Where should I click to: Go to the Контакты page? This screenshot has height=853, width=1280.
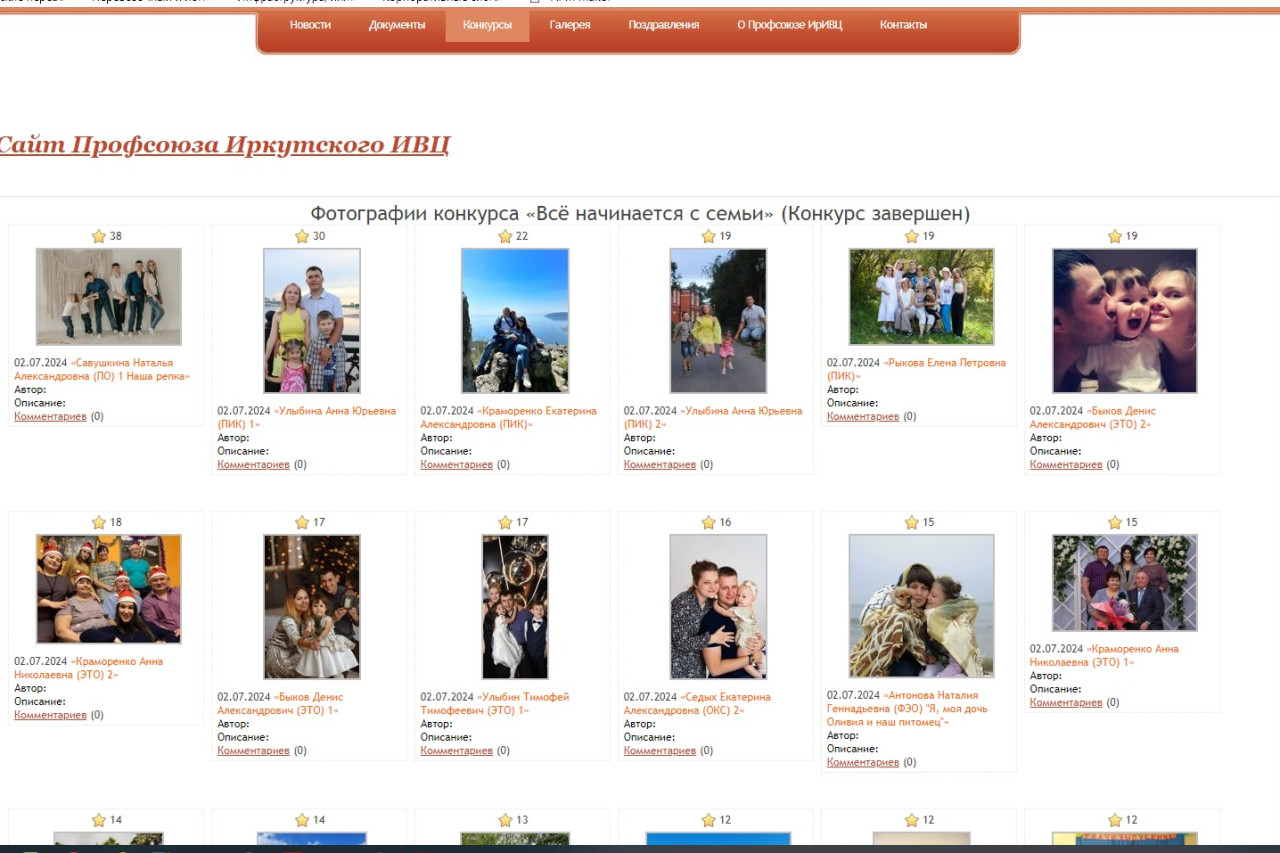click(903, 25)
